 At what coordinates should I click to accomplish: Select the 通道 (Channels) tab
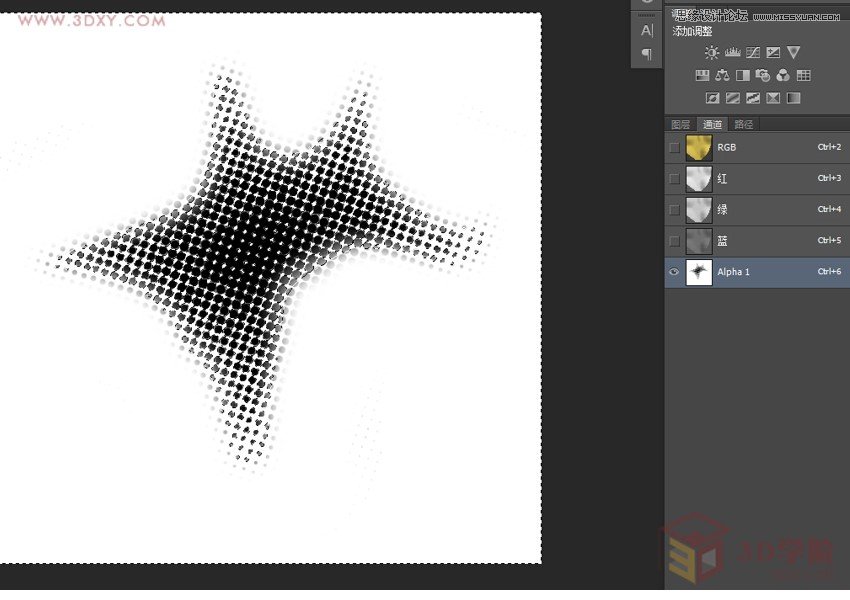pos(712,125)
